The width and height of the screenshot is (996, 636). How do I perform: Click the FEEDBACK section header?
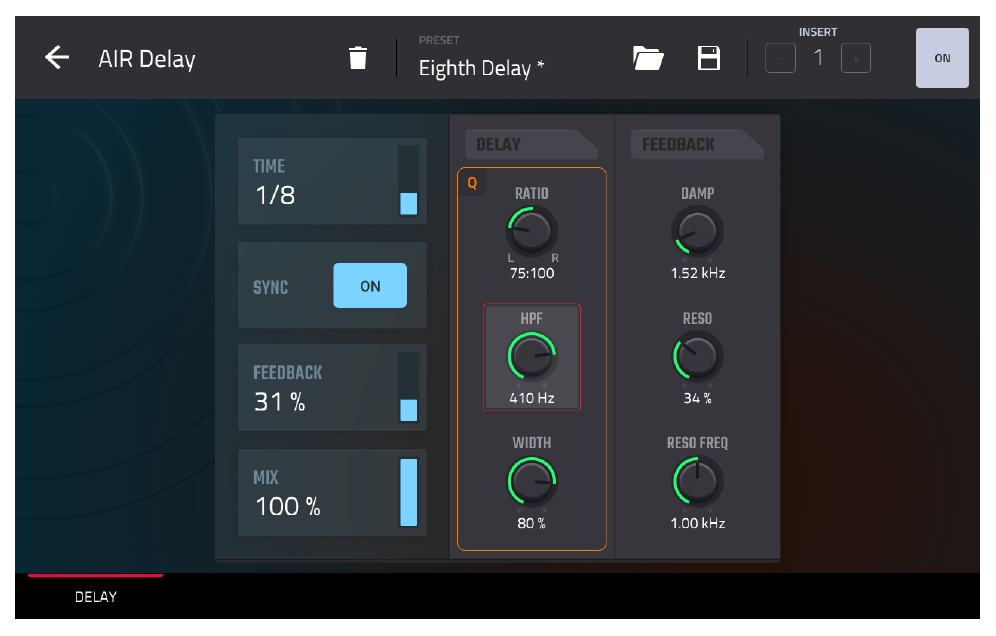point(697,144)
